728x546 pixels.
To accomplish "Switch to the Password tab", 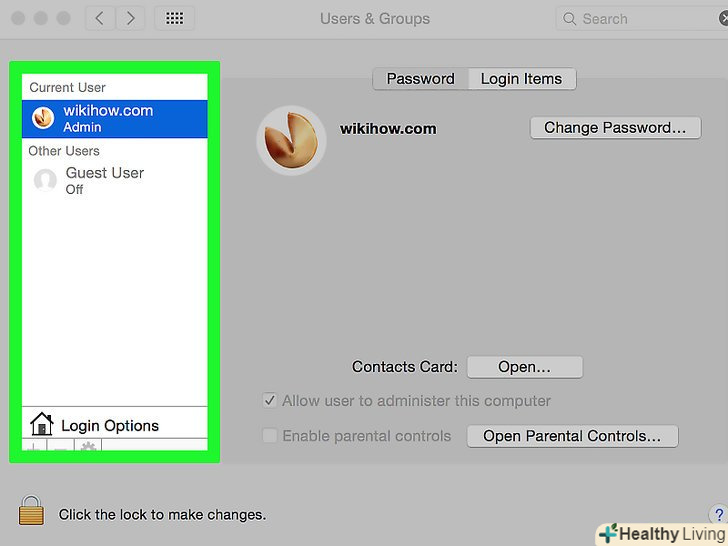I will (421, 79).
